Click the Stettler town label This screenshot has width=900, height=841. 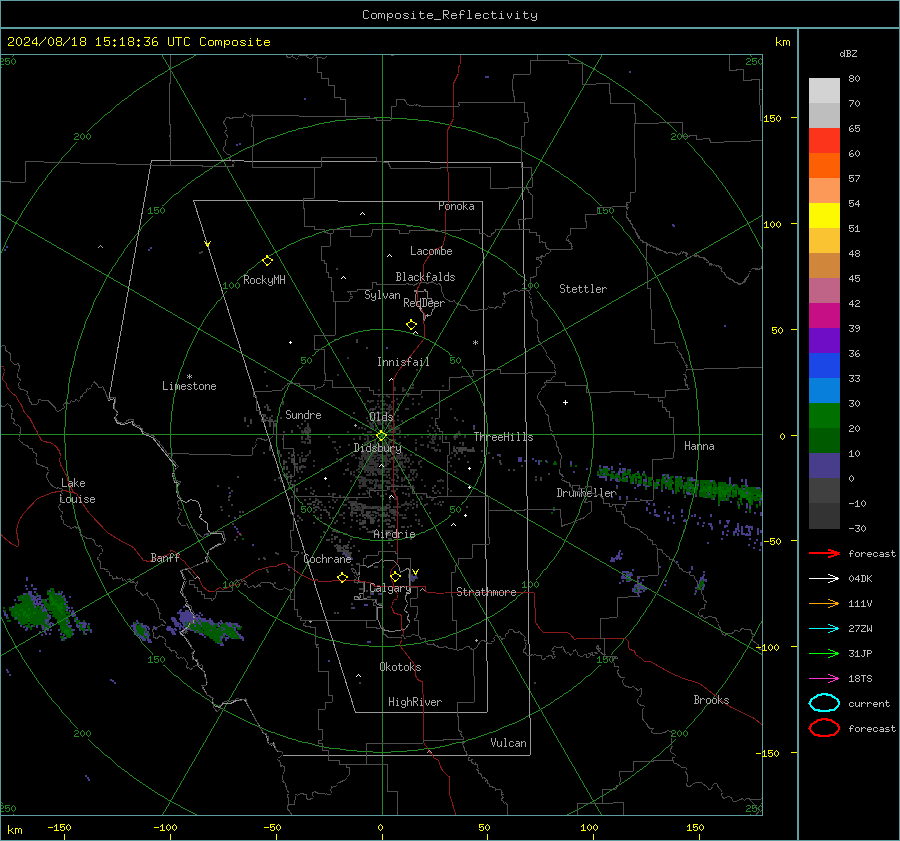(583, 289)
